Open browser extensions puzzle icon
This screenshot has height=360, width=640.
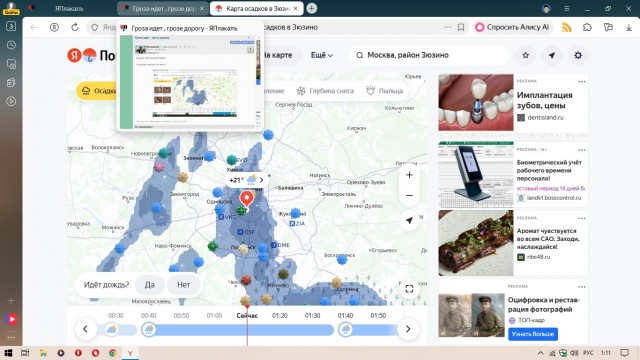pos(587,27)
